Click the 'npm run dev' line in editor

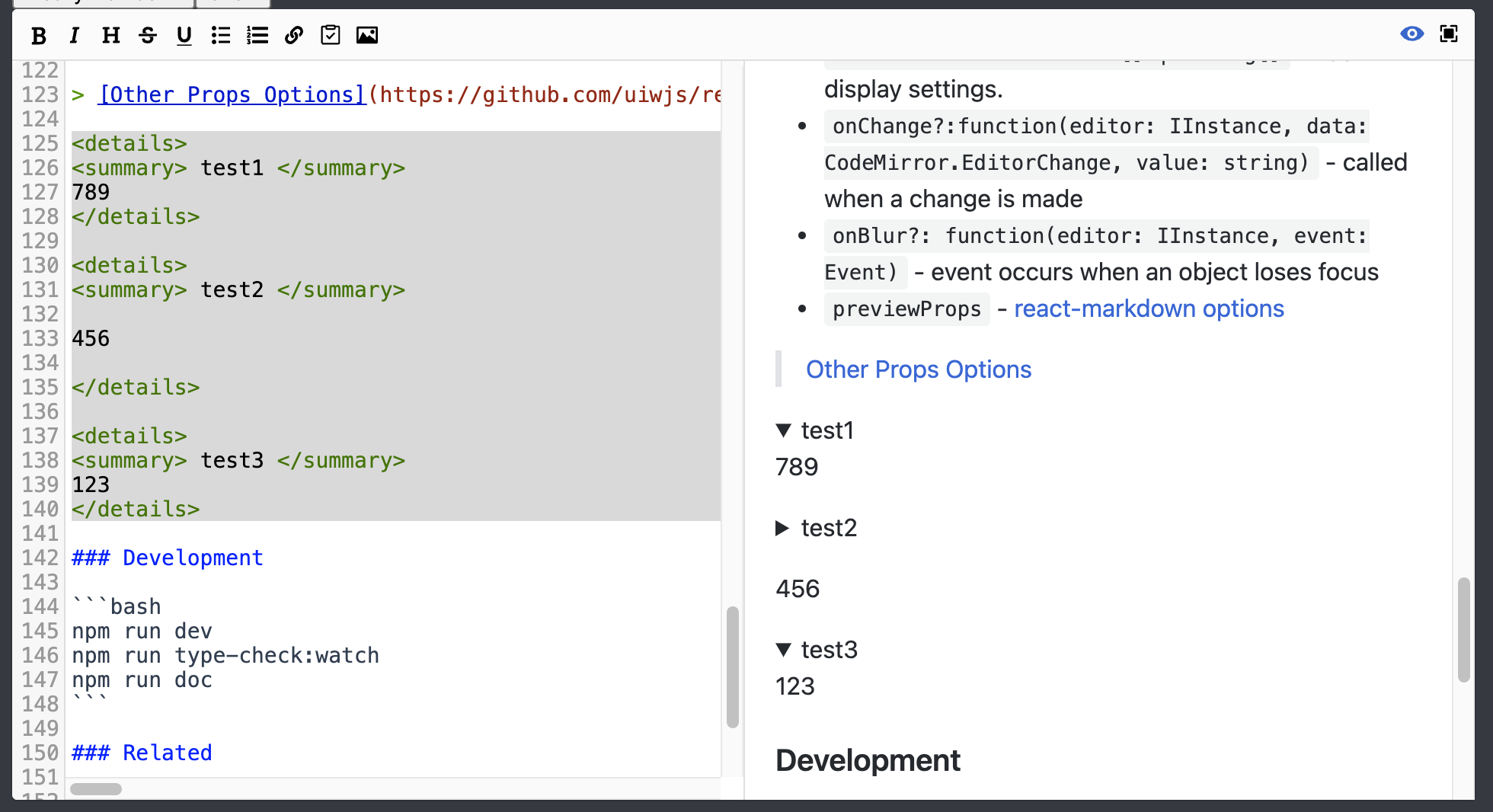[142, 631]
